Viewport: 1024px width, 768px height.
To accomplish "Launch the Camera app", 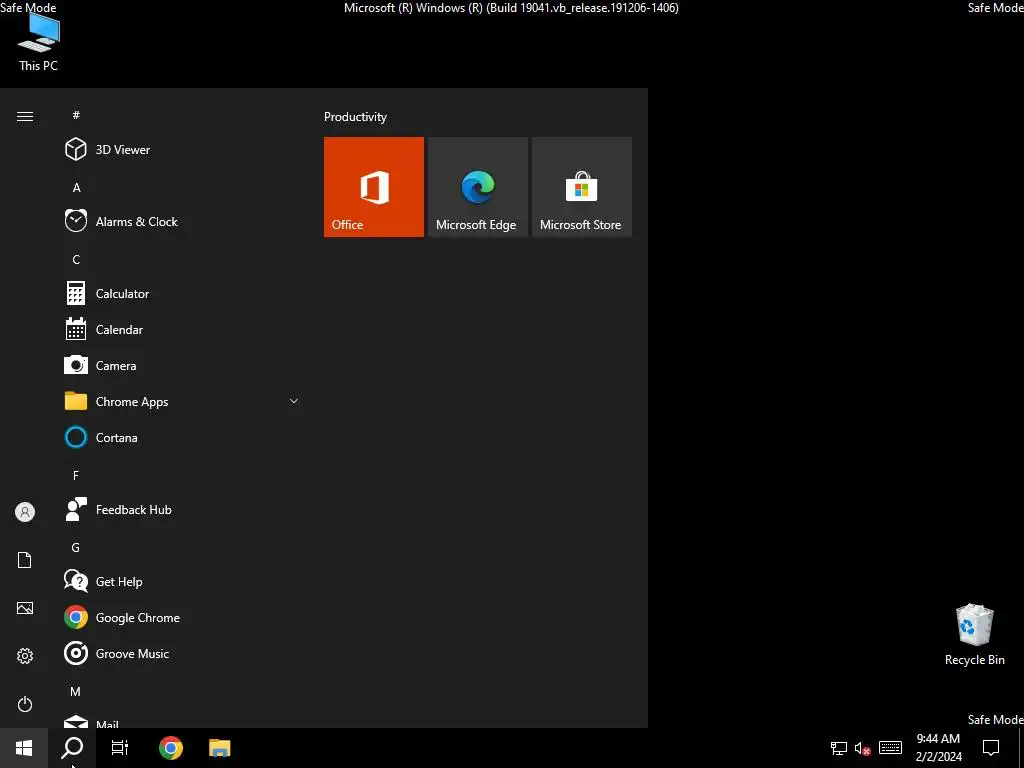I will pos(183,366).
